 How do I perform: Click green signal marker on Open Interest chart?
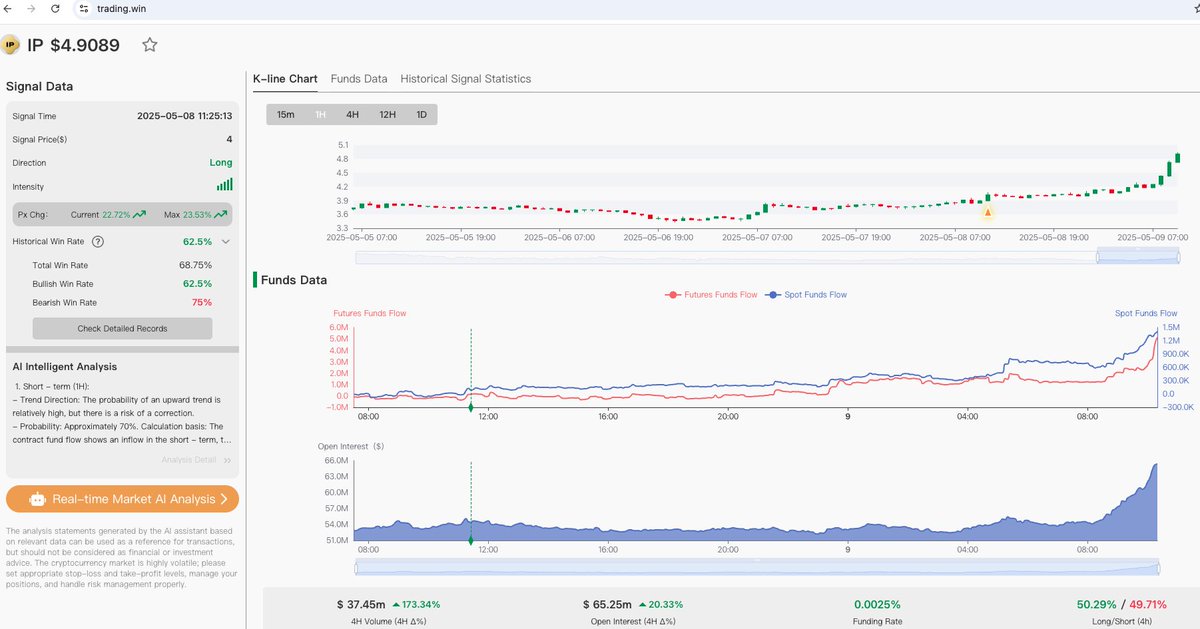pyautogui.click(x=471, y=541)
